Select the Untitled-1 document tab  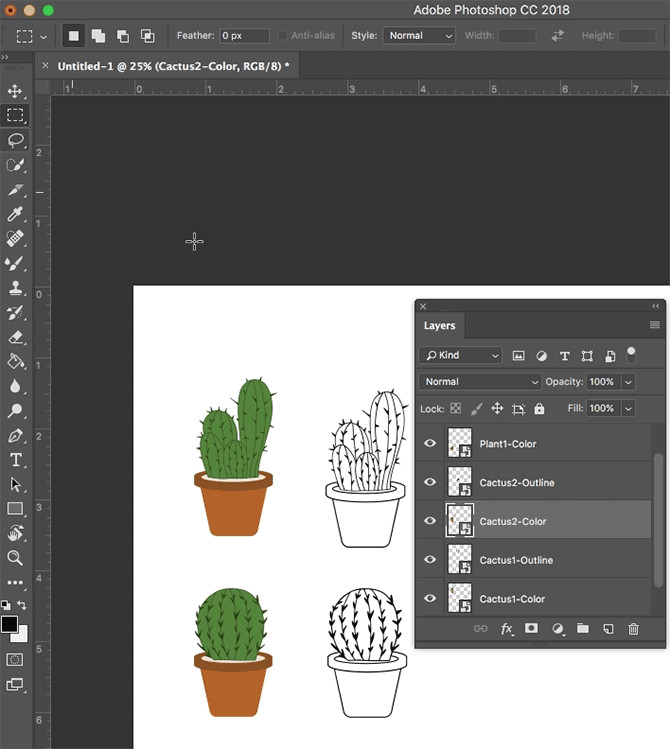point(172,66)
